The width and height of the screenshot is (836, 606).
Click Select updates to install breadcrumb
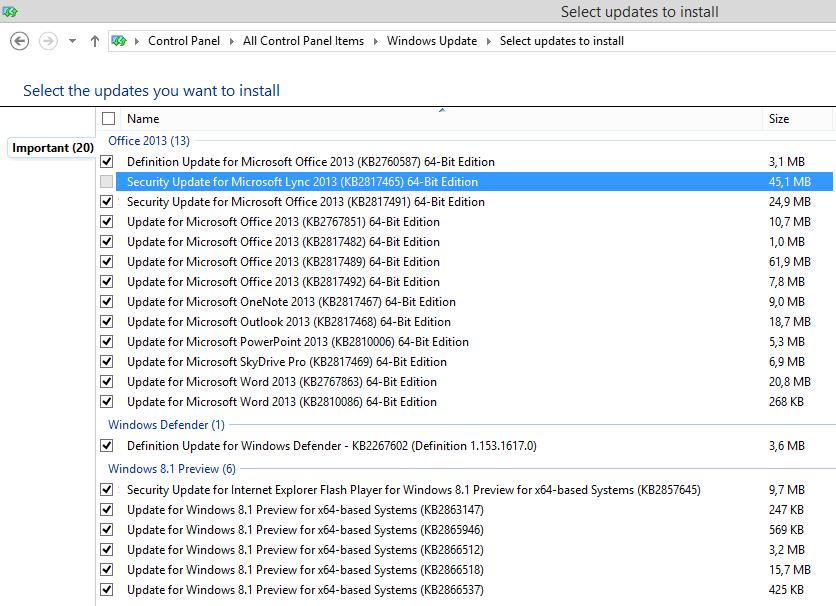tap(561, 41)
